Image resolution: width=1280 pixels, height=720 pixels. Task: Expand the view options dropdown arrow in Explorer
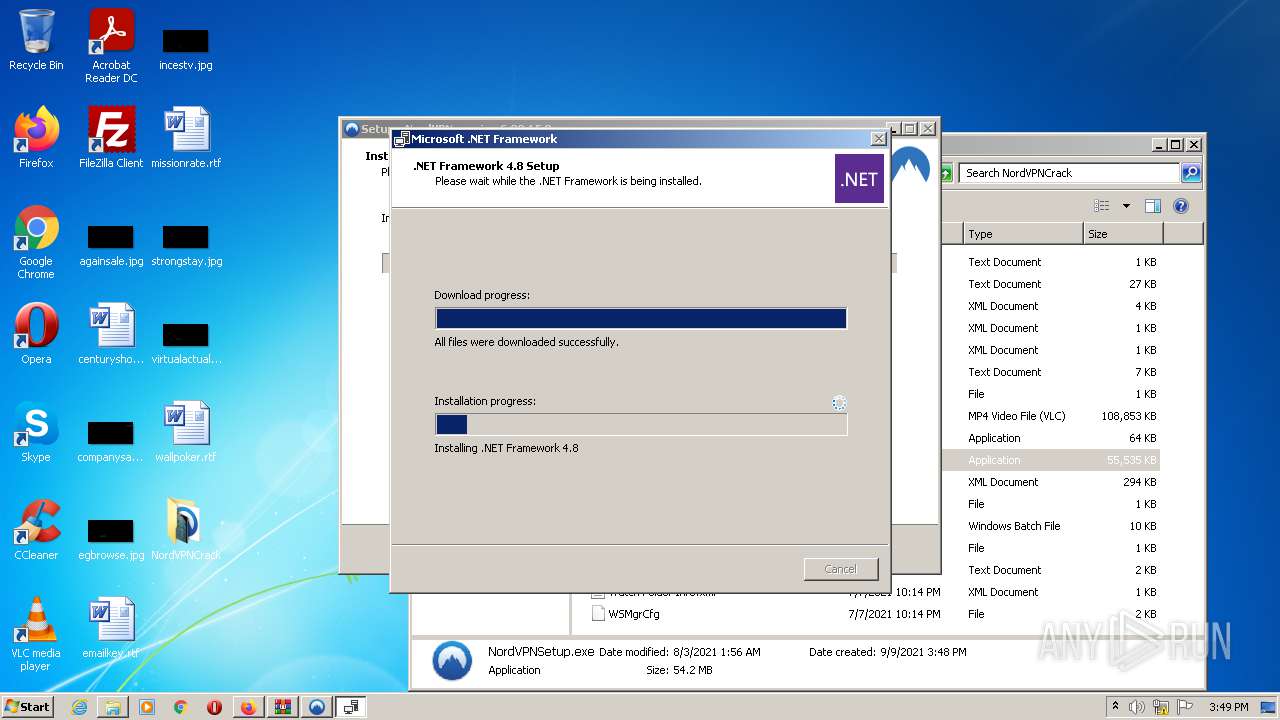point(1126,206)
